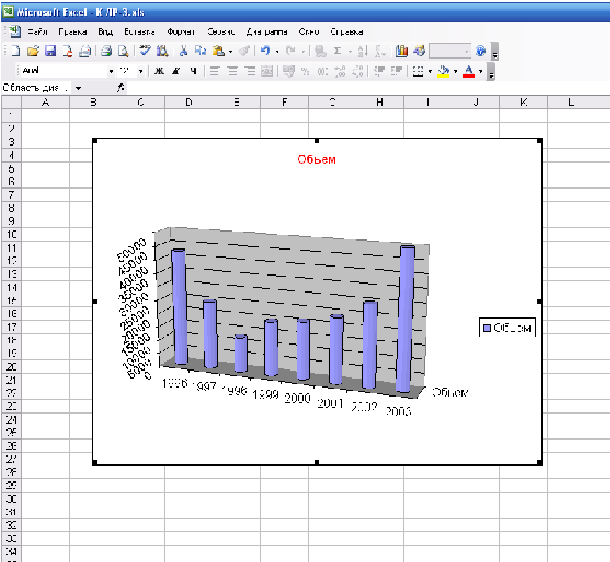Open the Zoom percentage combo box
The image size is (610, 562).
pyautogui.click(x=450, y=51)
